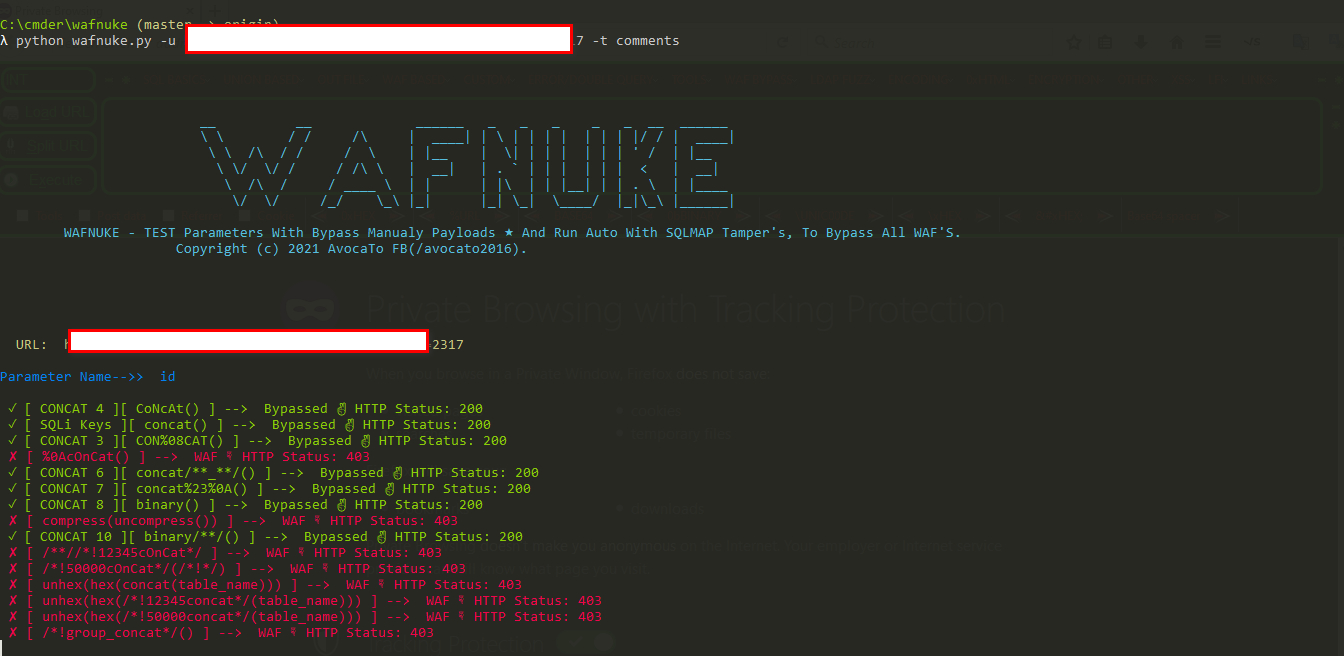Viewport: 1344px width, 656px height.
Task: Click the CONCAT 6 concat/**_**/() result
Action: click(273, 473)
